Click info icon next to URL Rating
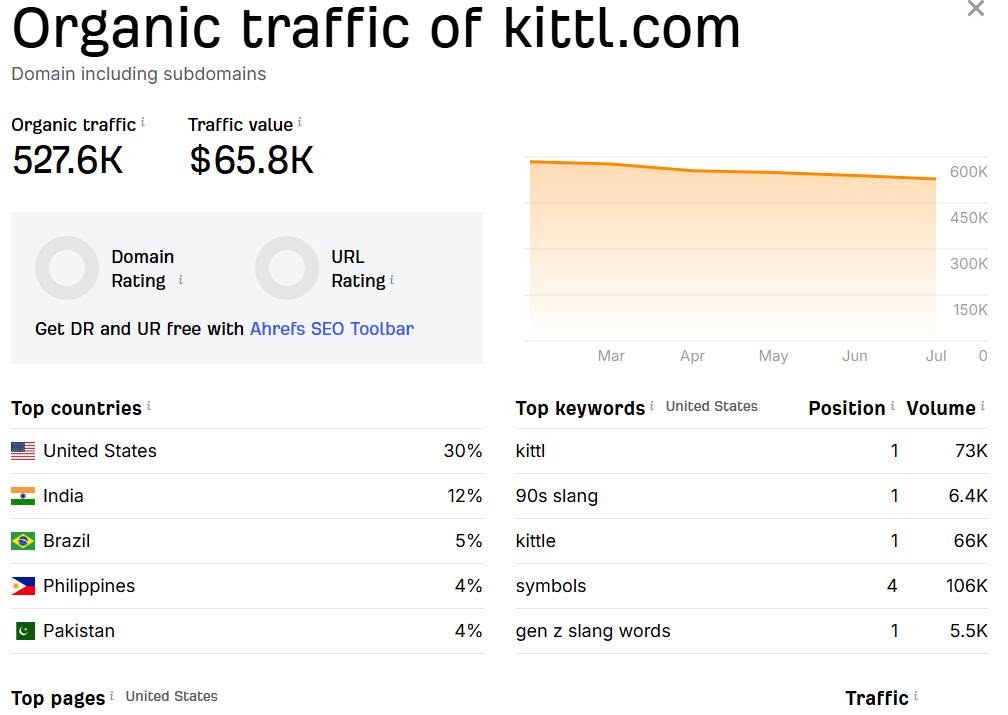 tap(392, 280)
